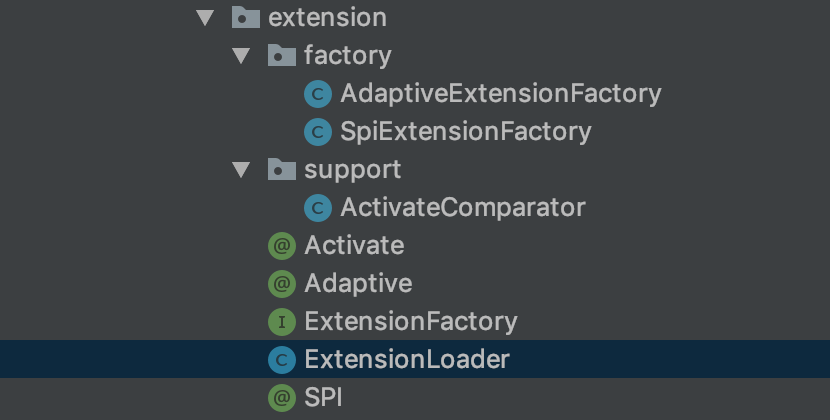This screenshot has height=420, width=830.
Task: Click the SpiExtensionFactory class icon
Action: pos(318,132)
